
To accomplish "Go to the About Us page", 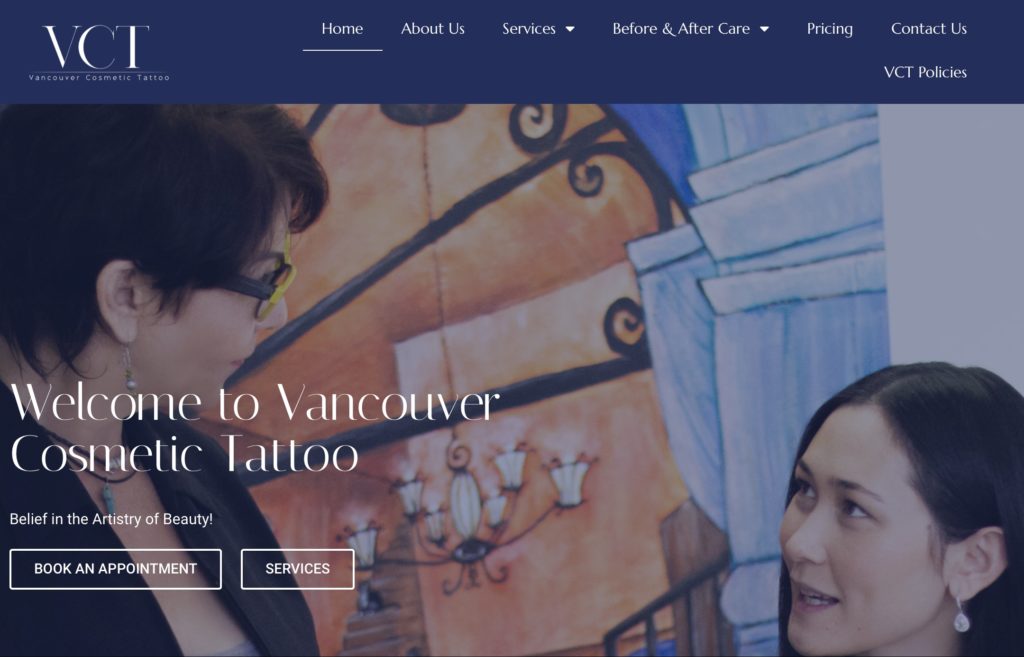I will [x=432, y=29].
